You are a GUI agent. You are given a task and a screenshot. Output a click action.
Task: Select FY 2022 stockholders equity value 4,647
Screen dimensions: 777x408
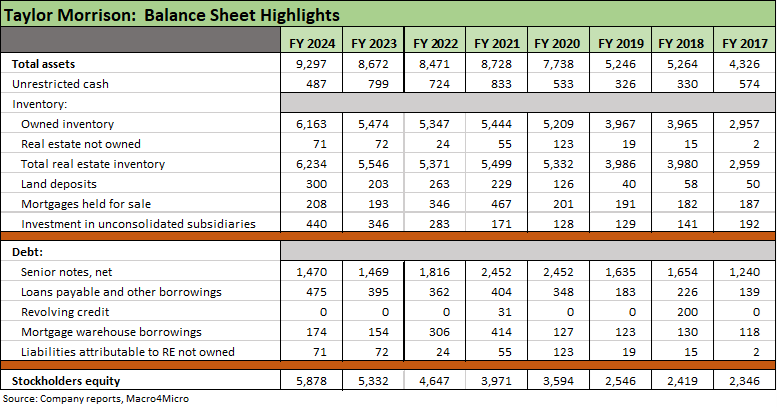pyautogui.click(x=435, y=381)
